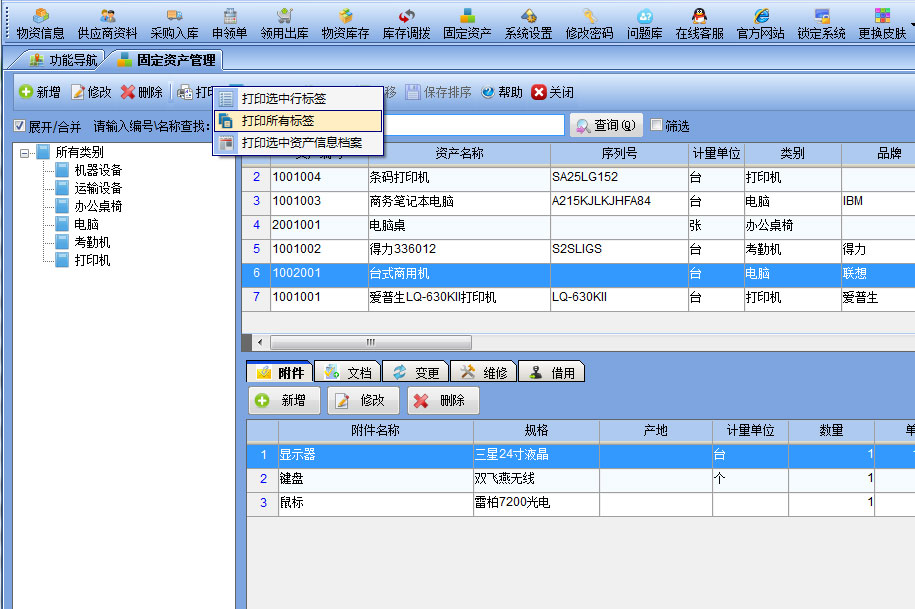Choose 打印选中资产信息档案 menu entry

pyautogui.click(x=301, y=143)
